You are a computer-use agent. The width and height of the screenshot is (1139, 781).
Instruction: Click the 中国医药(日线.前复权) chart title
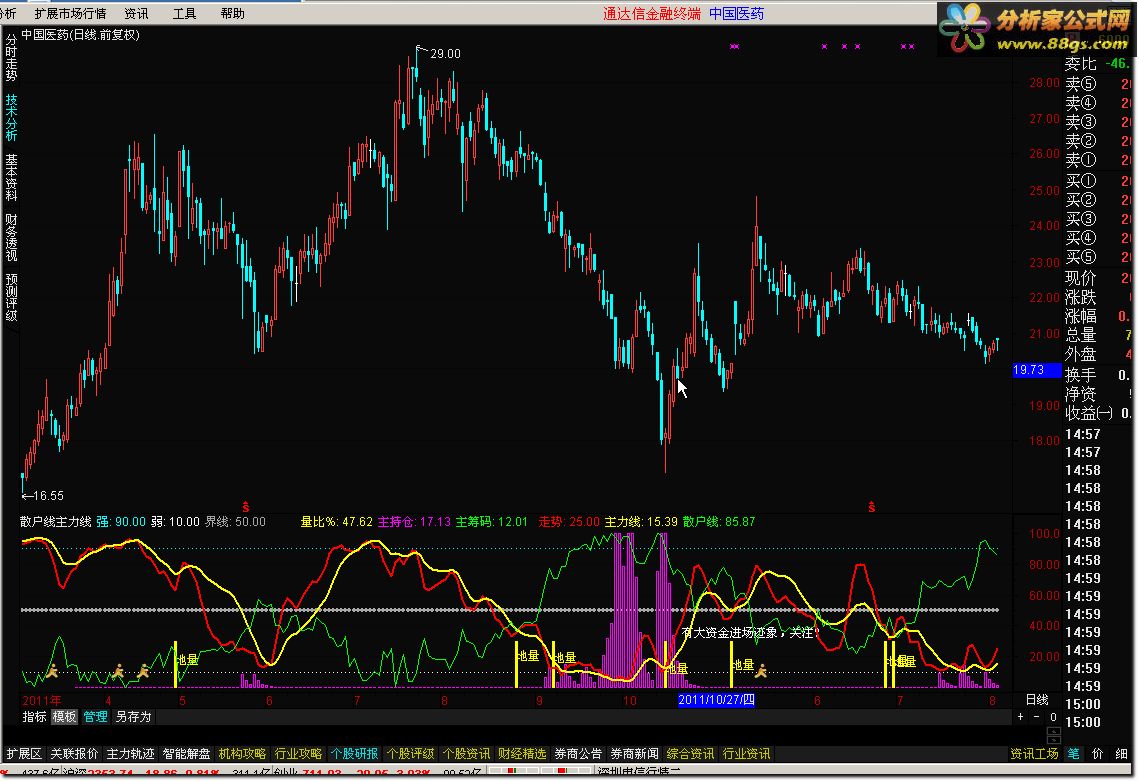coord(81,35)
